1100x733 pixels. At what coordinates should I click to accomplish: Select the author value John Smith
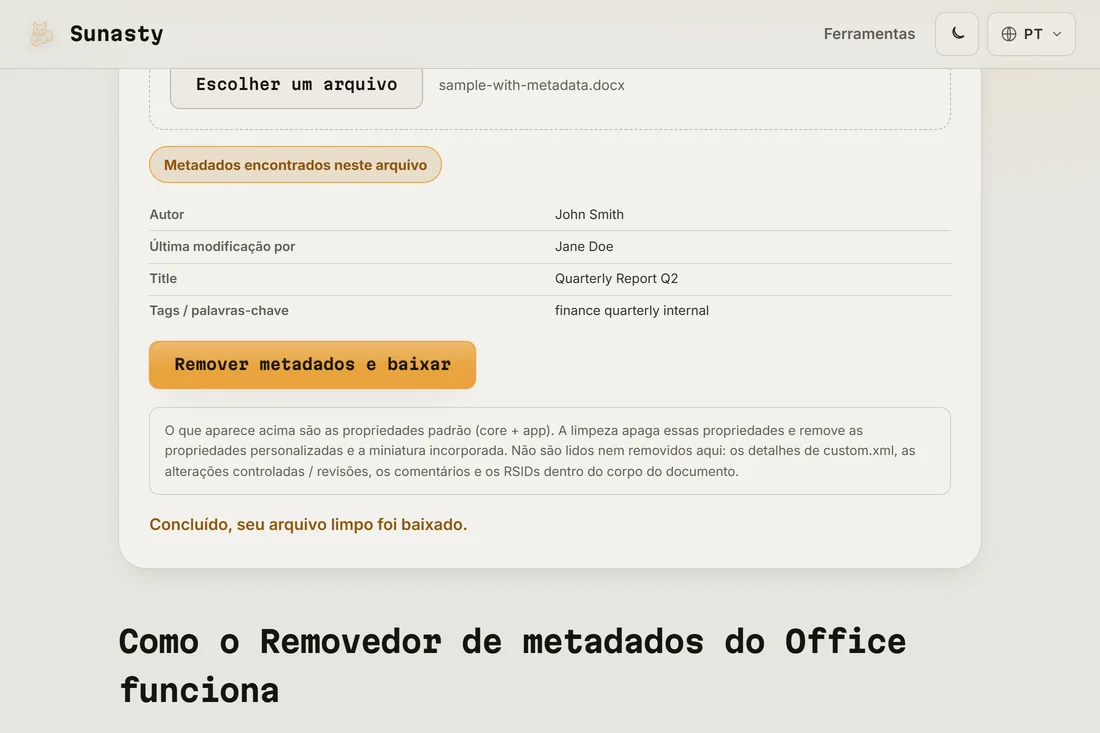pos(589,215)
